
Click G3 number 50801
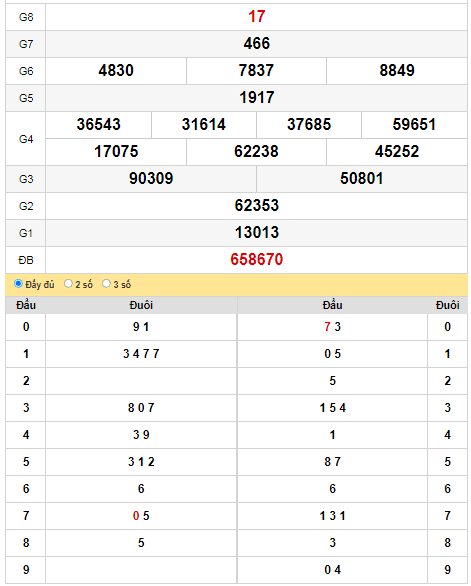[362, 178]
